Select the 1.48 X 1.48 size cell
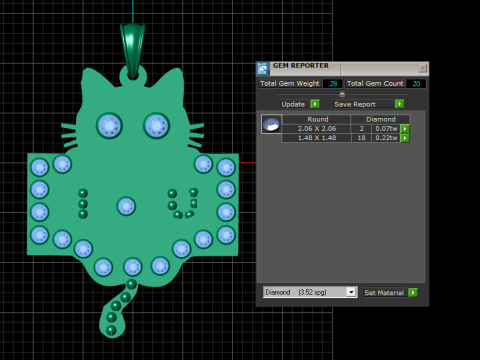This screenshot has height=360, width=480. point(317,138)
